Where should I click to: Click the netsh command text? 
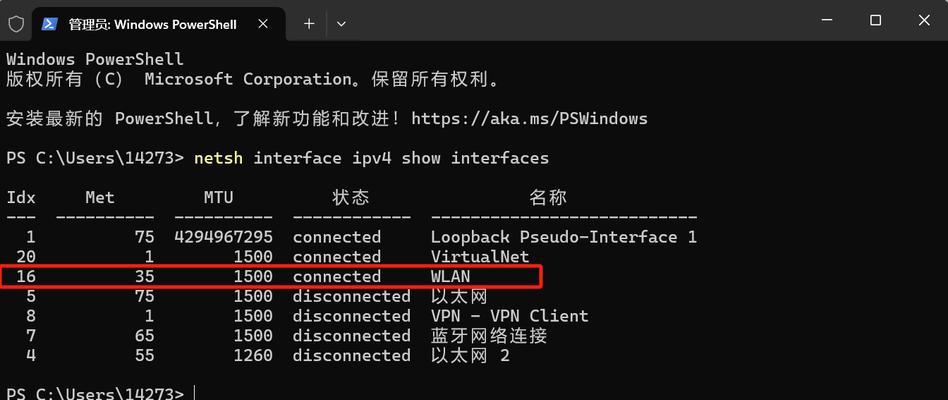pyautogui.click(x=218, y=158)
